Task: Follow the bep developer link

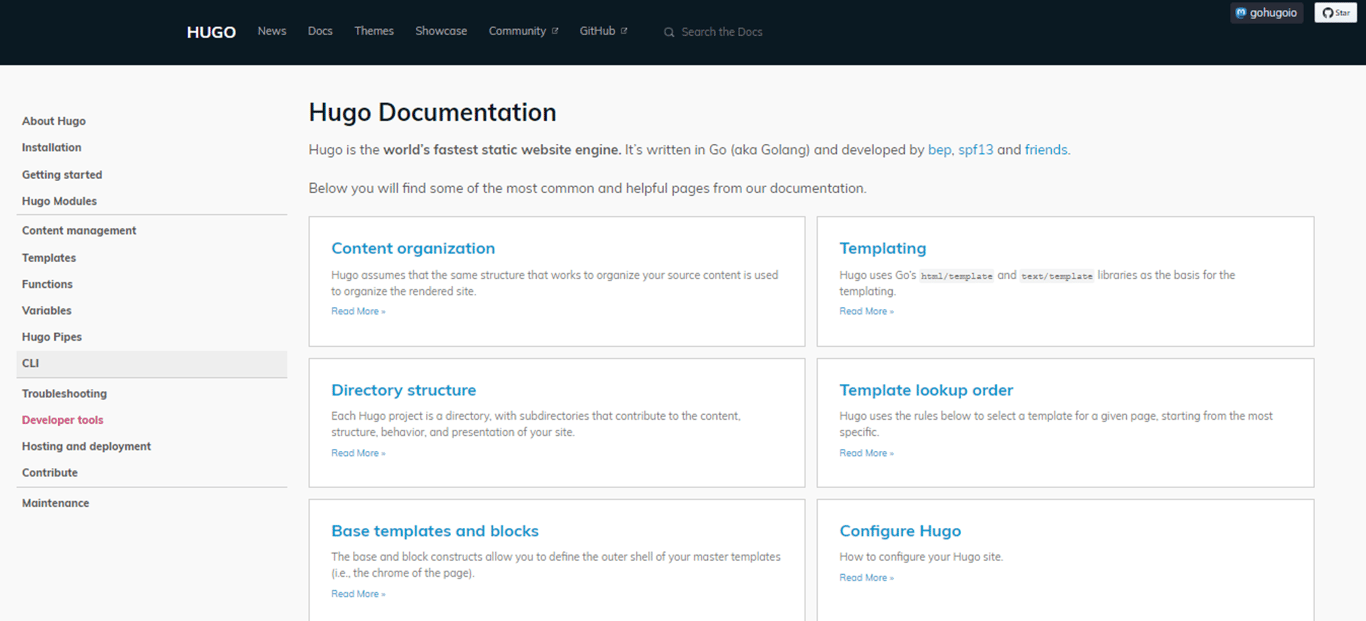Action: coord(940,150)
